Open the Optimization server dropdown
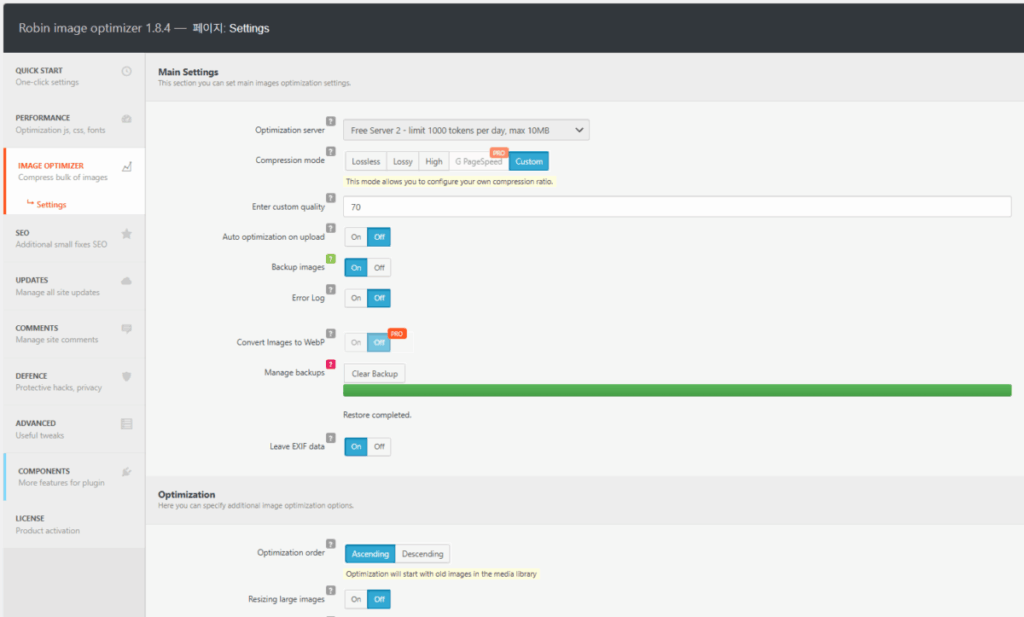 [466, 130]
